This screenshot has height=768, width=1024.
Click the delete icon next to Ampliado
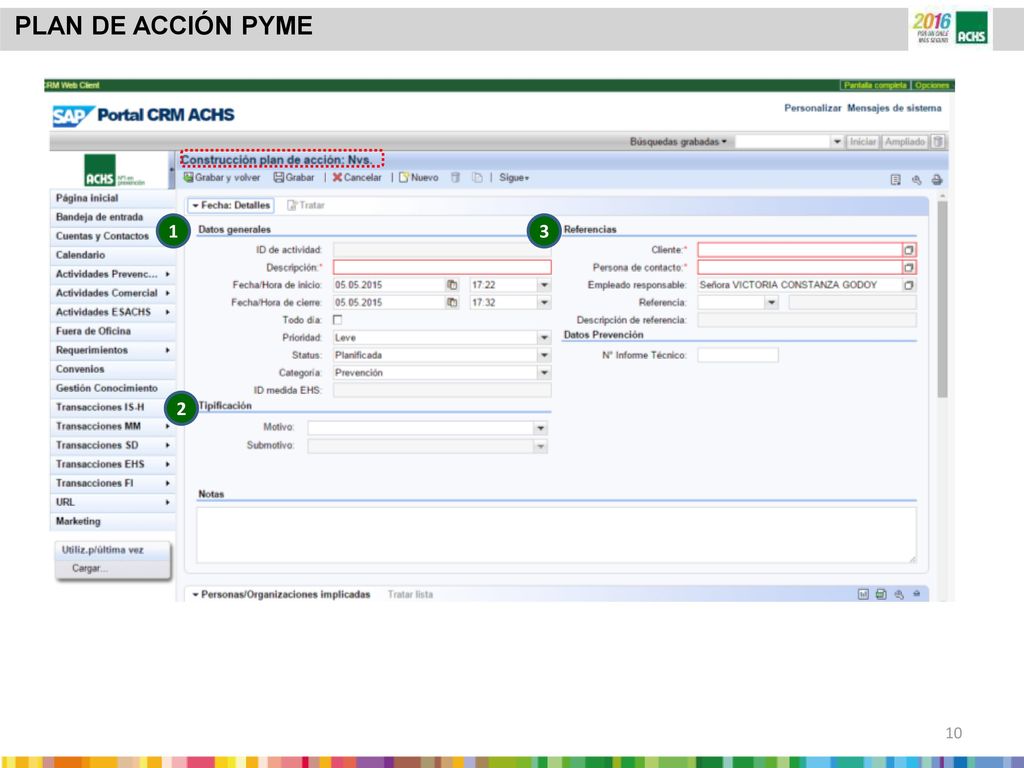(938, 141)
